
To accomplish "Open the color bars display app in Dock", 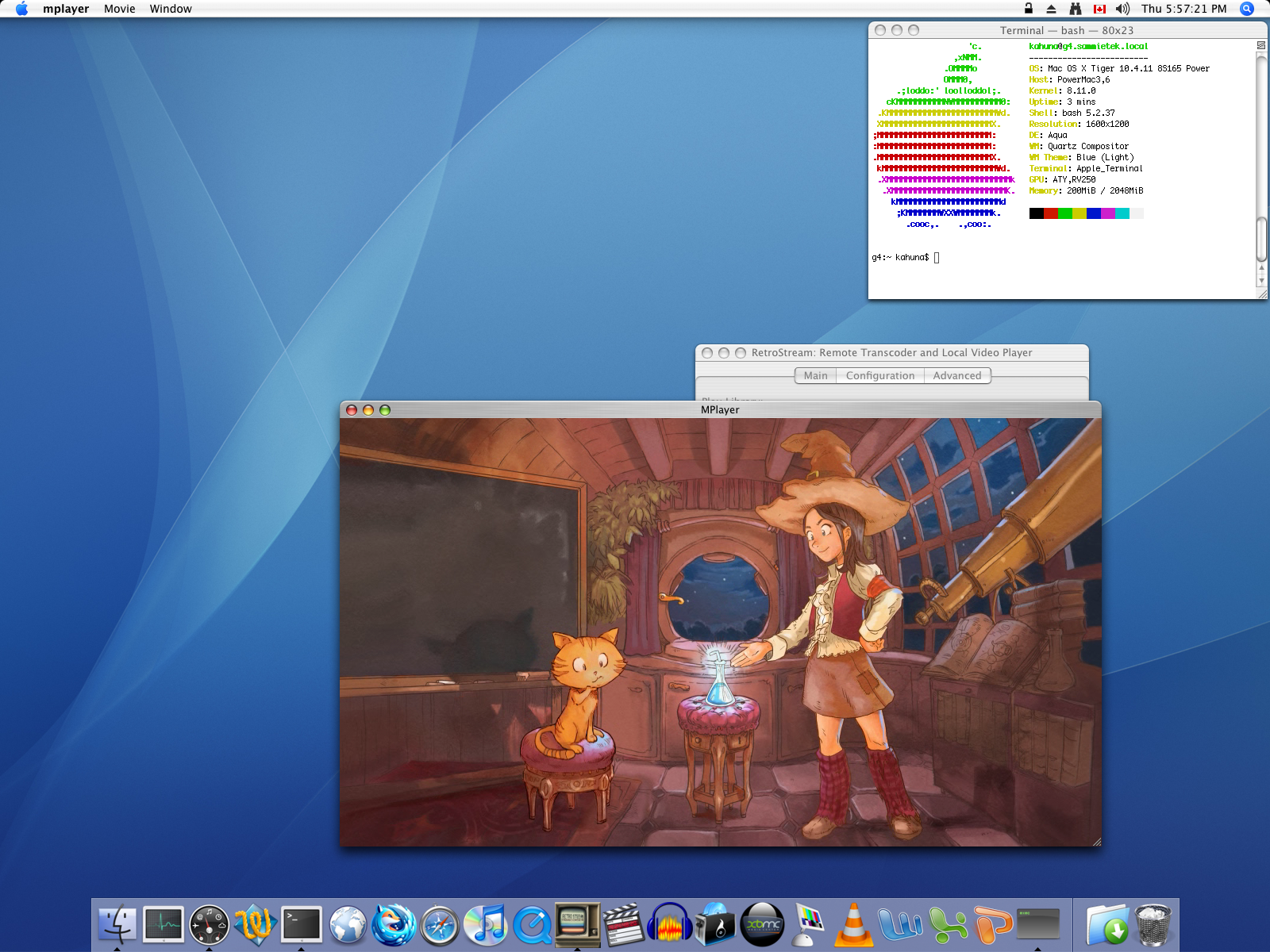I will (x=807, y=924).
